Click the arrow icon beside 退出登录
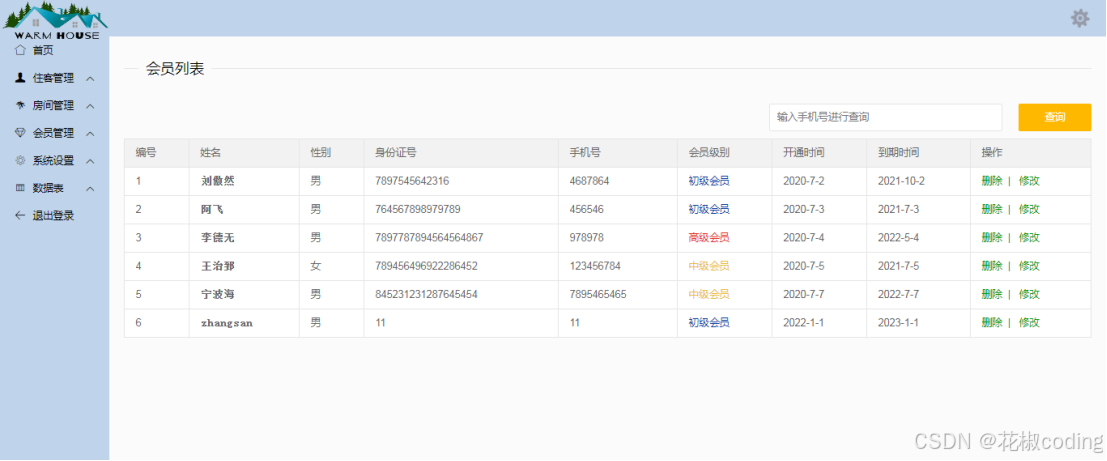This screenshot has width=1107, height=461. coord(20,215)
